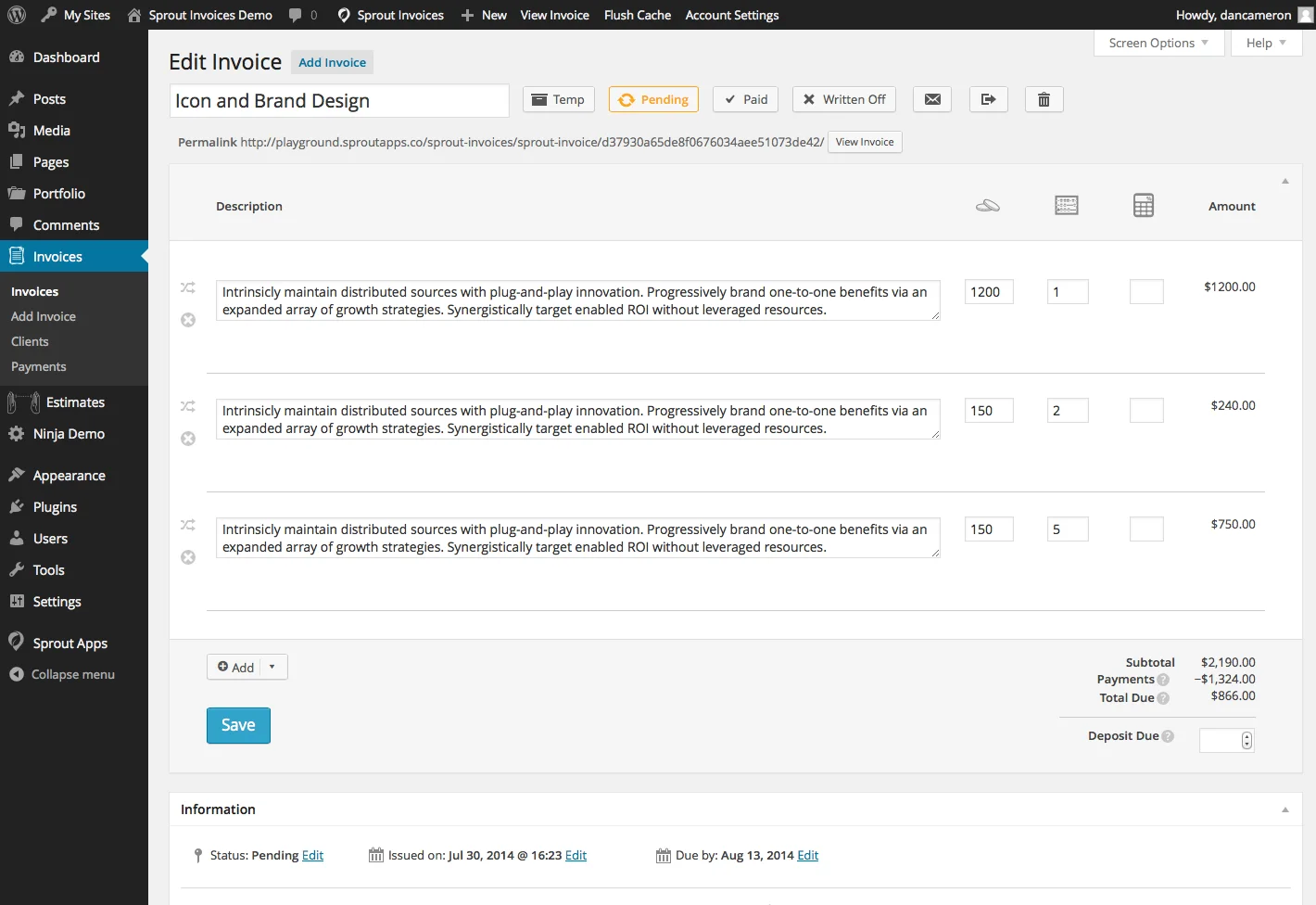Send the invoice via the envelope icon
Image resolution: width=1316 pixels, height=905 pixels.
(931, 99)
